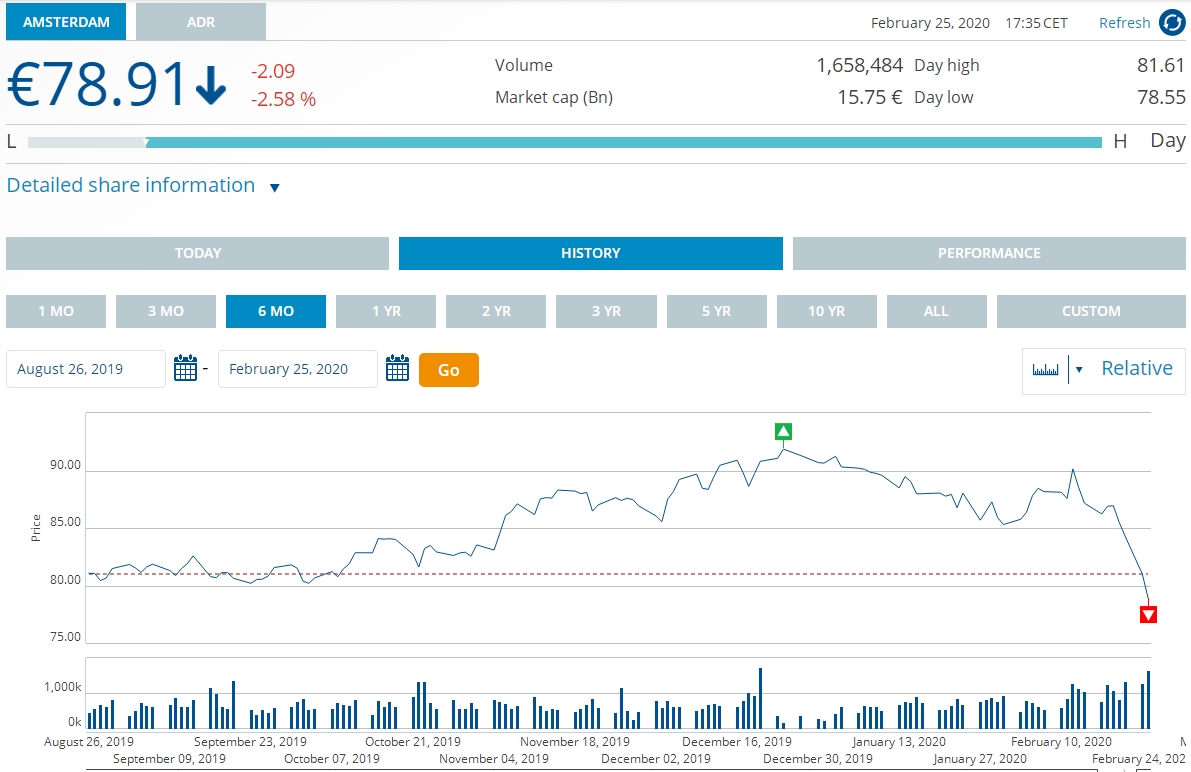Image resolution: width=1191 pixels, height=772 pixels.
Task: Select the 1 MO time range
Action: 56,311
